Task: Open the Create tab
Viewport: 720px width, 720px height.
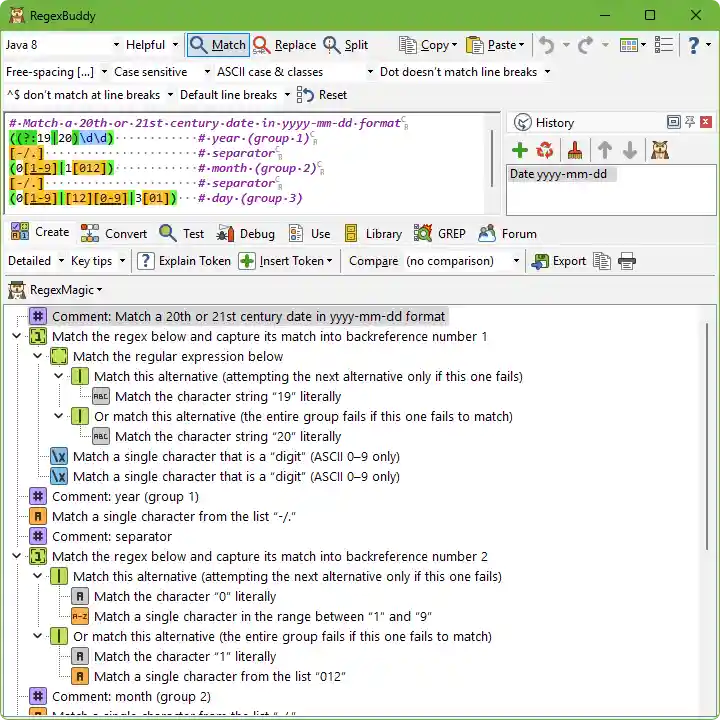Action: (40, 232)
